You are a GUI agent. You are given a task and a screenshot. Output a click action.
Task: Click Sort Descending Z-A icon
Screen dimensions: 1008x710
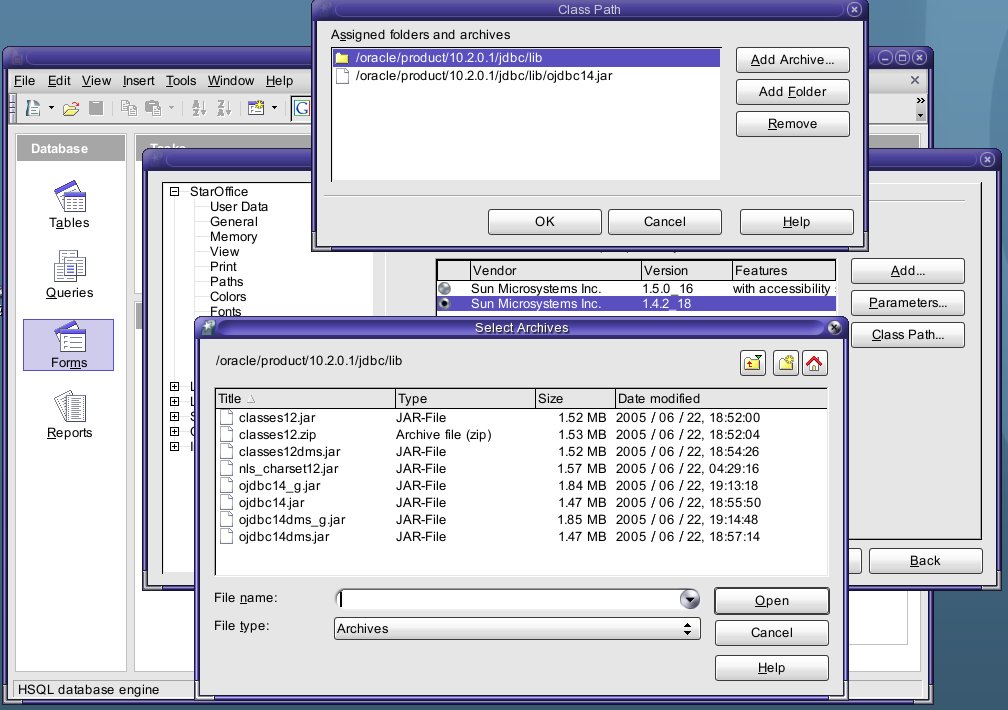click(x=224, y=108)
